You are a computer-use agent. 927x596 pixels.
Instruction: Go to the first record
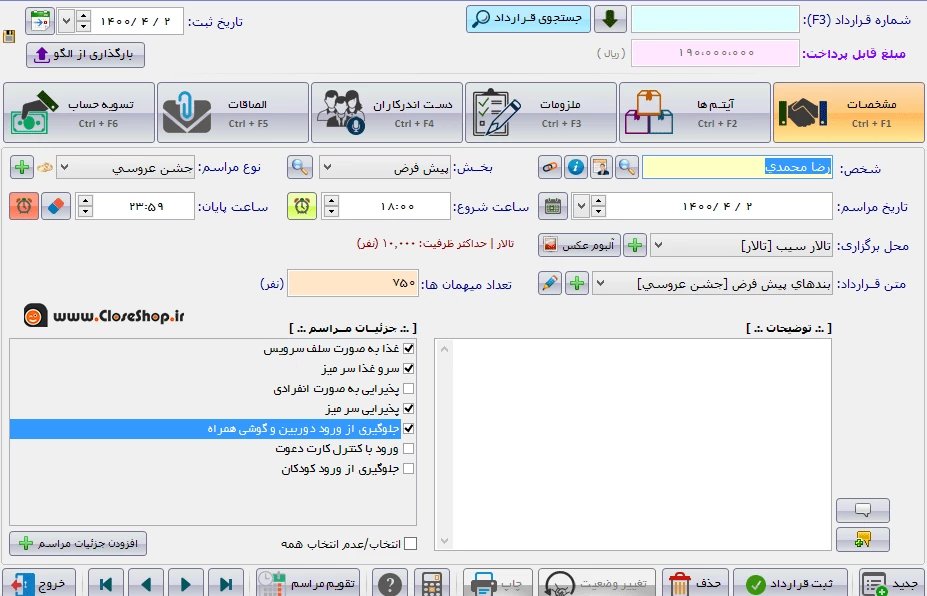[x=106, y=584]
